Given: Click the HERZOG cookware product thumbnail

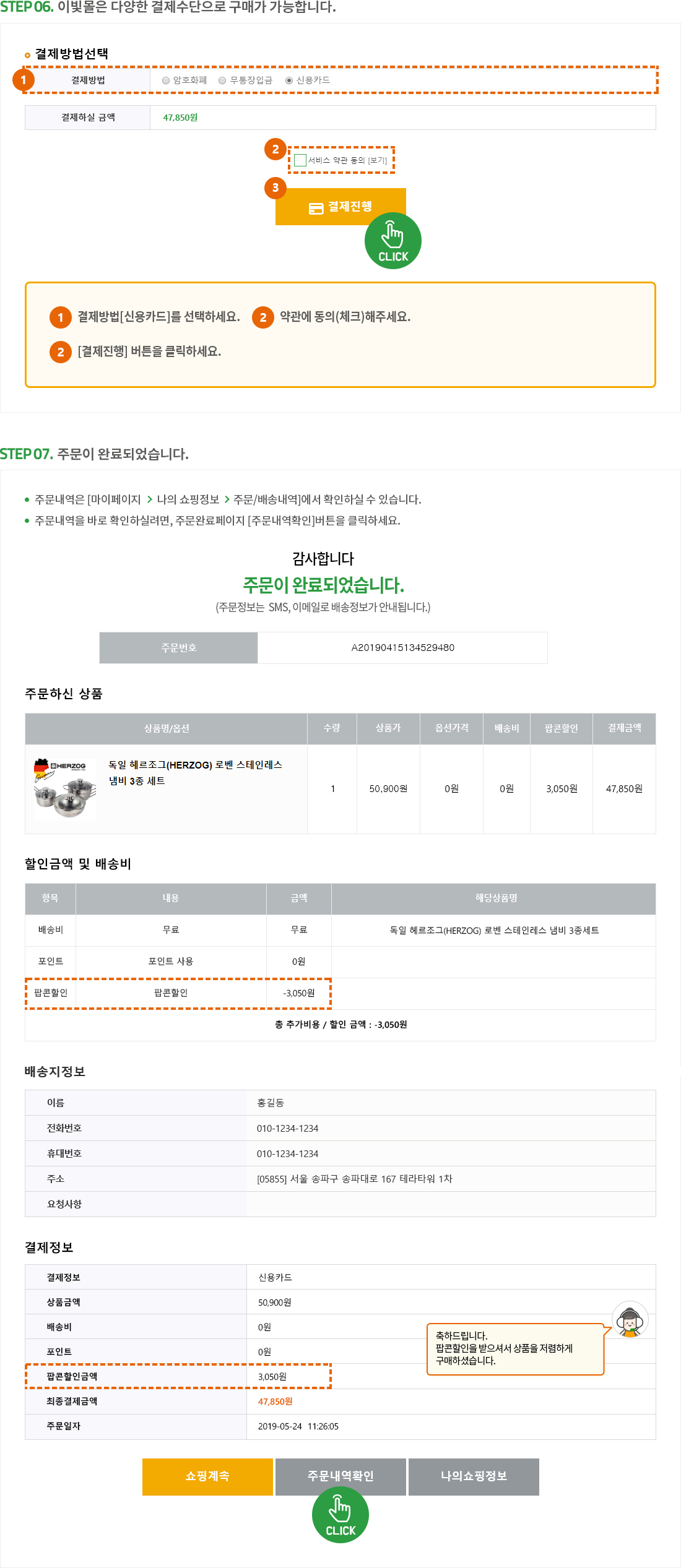Looking at the screenshot, I should coord(65,789).
